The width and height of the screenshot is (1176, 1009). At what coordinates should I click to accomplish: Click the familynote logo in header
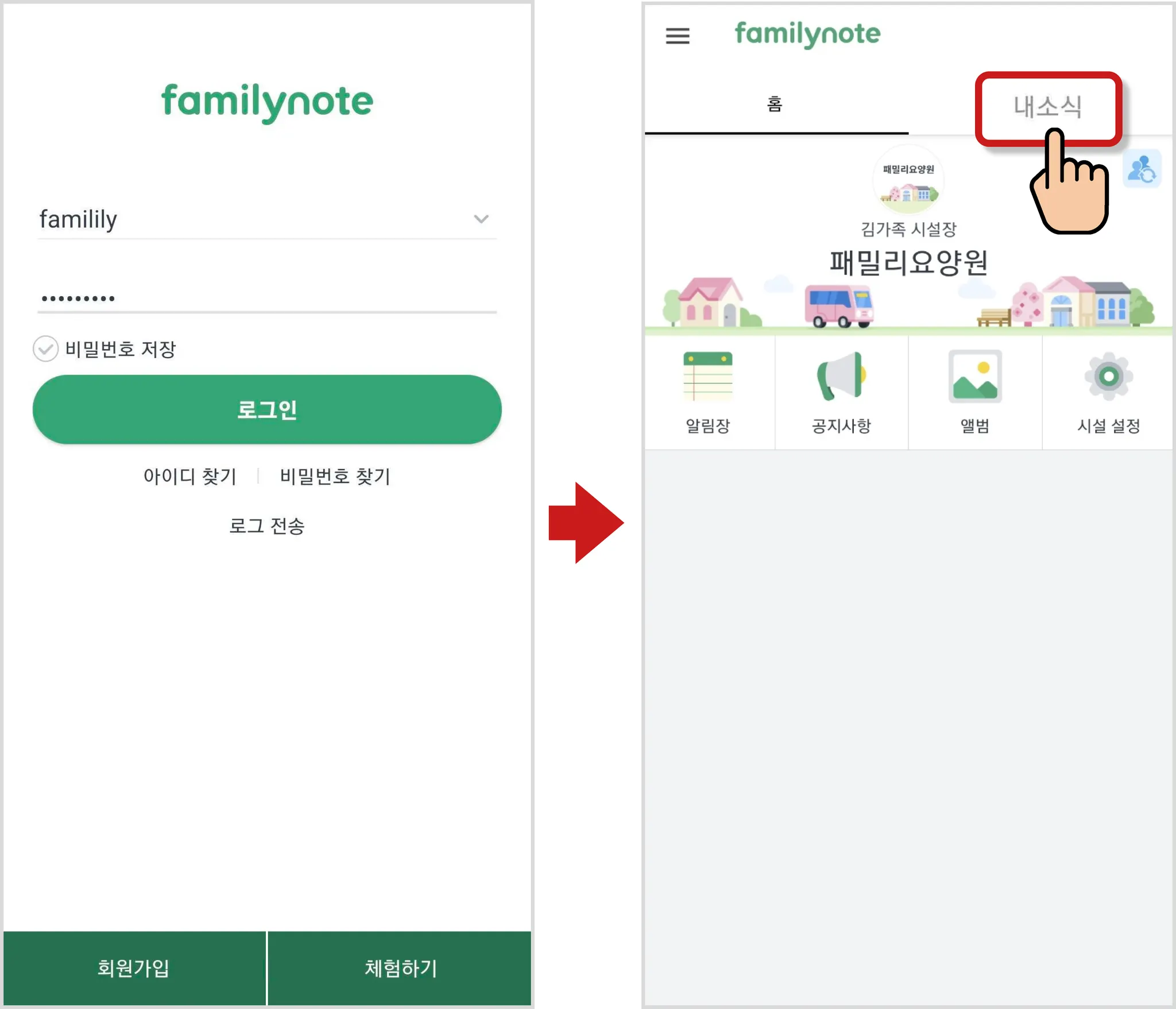[x=807, y=34]
